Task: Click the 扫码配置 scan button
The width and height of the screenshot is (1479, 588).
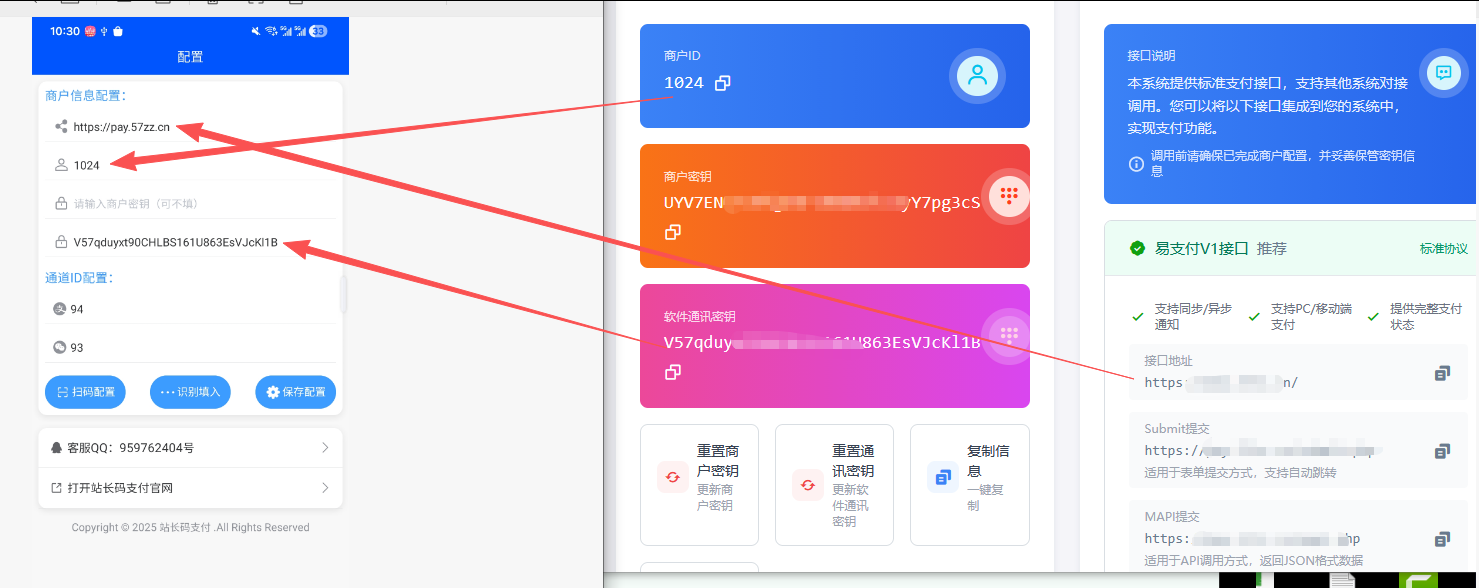Action: point(85,392)
